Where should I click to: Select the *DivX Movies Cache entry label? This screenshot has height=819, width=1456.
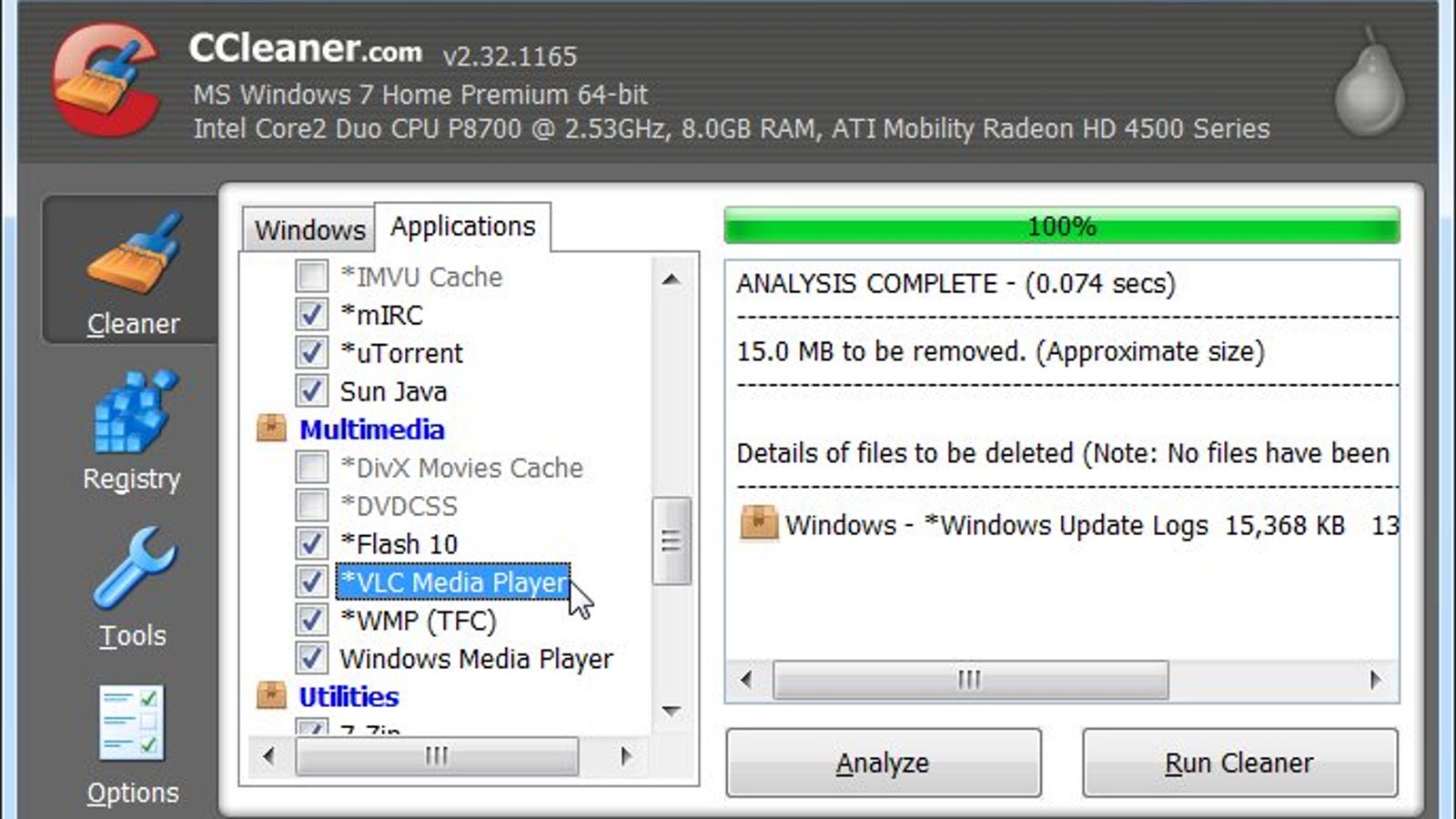click(x=461, y=468)
